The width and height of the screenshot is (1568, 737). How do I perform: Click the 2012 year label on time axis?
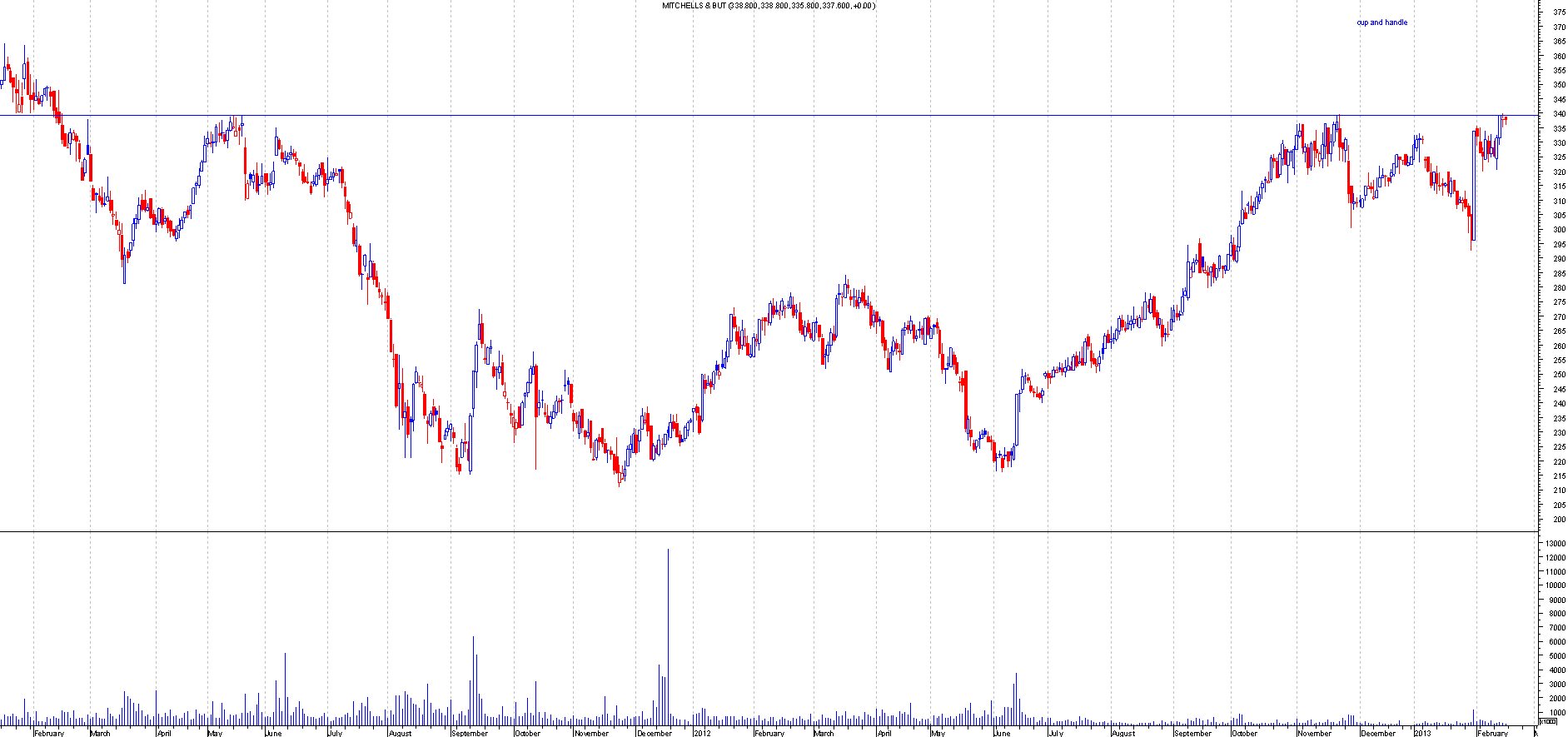pos(702,733)
